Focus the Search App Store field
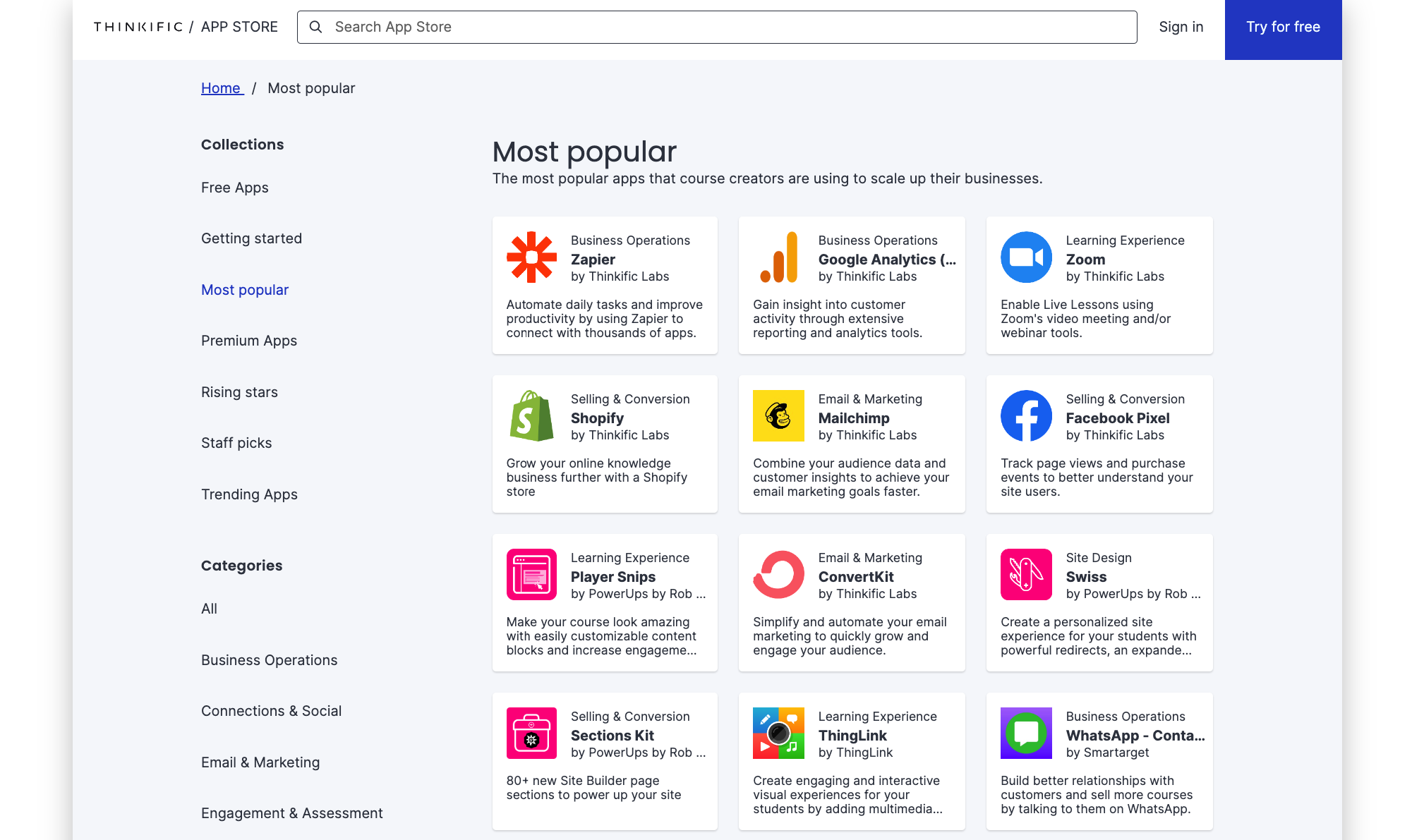 [717, 27]
